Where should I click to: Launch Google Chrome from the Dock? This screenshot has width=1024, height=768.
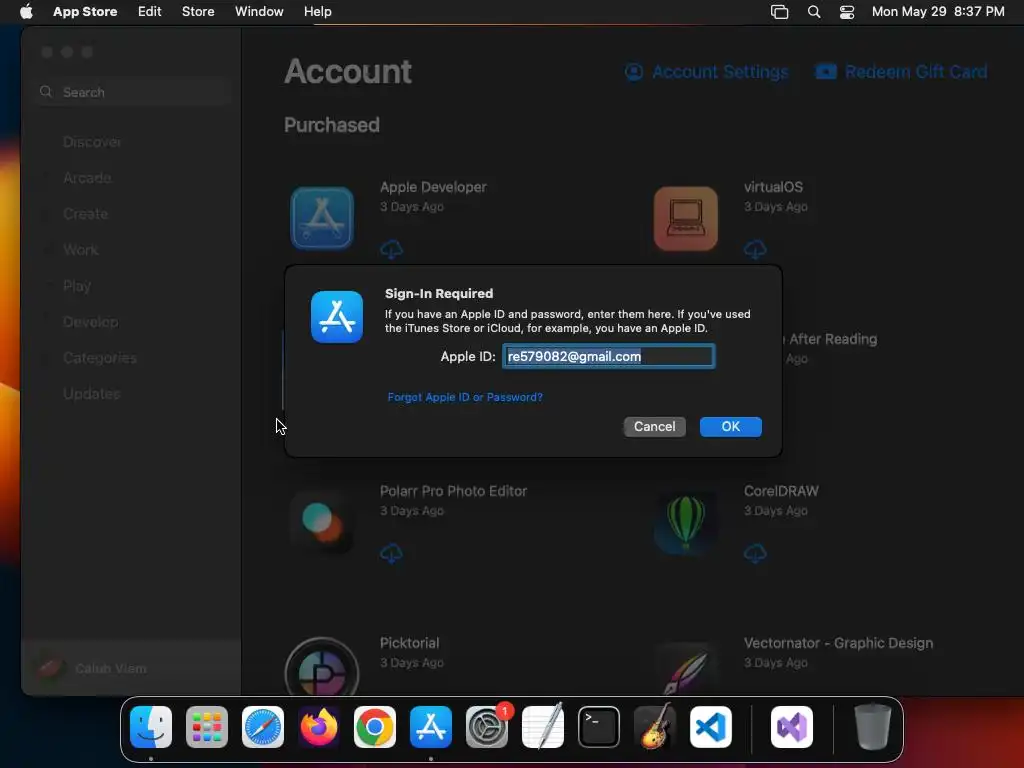375,727
